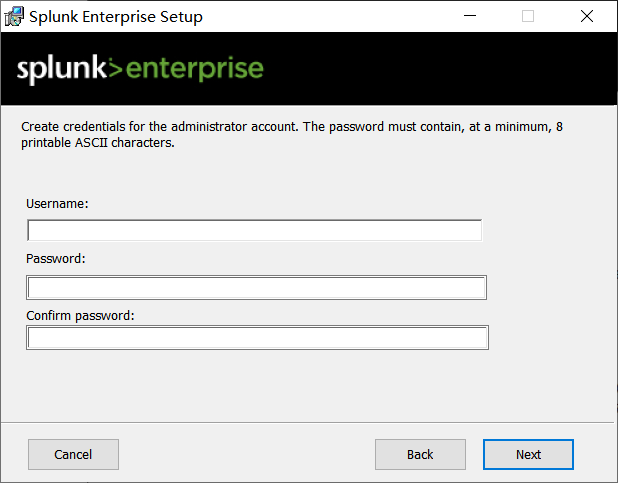Click the white "splunk" logo word
Image resolution: width=618 pixels, height=483 pixels.
60,68
